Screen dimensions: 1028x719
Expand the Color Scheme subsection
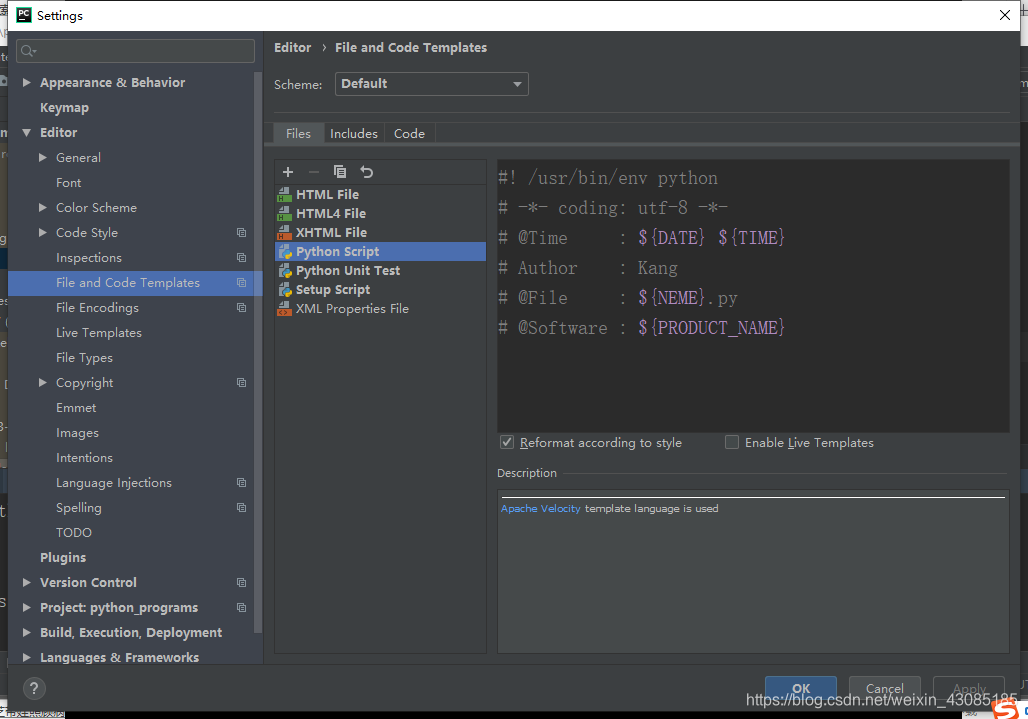(x=43, y=208)
